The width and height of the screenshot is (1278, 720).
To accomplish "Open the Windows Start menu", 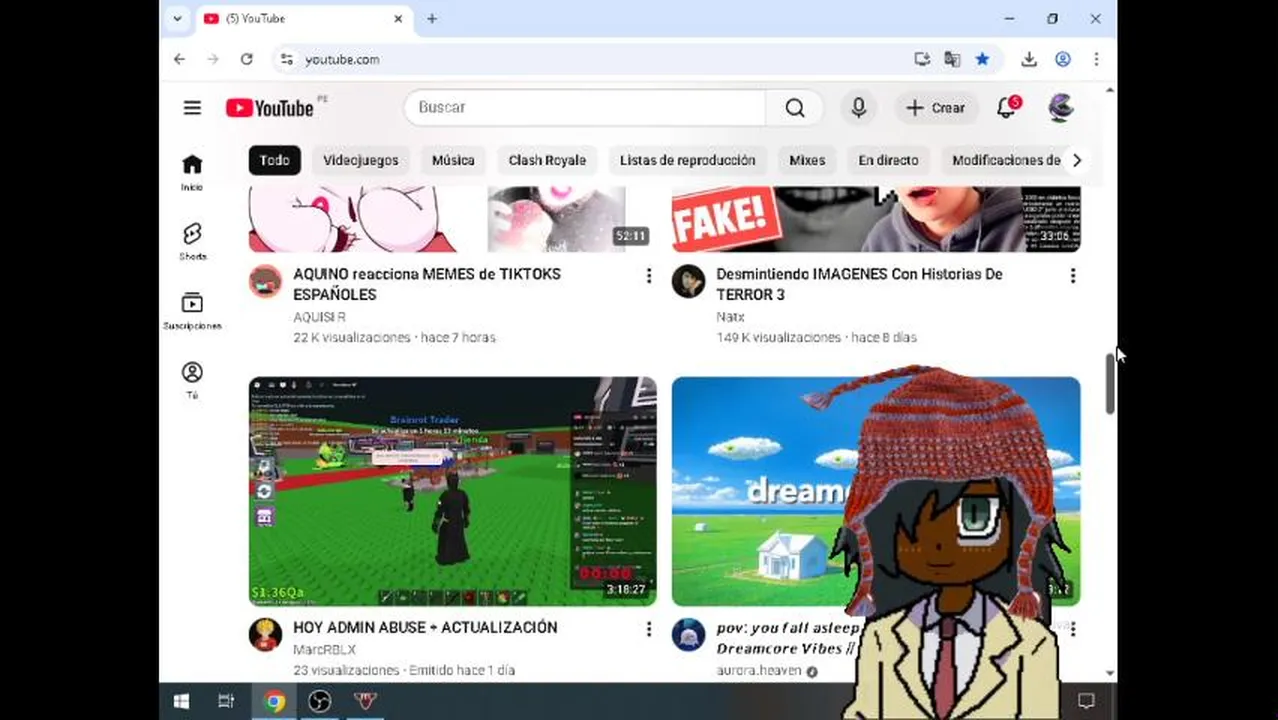I will (181, 701).
